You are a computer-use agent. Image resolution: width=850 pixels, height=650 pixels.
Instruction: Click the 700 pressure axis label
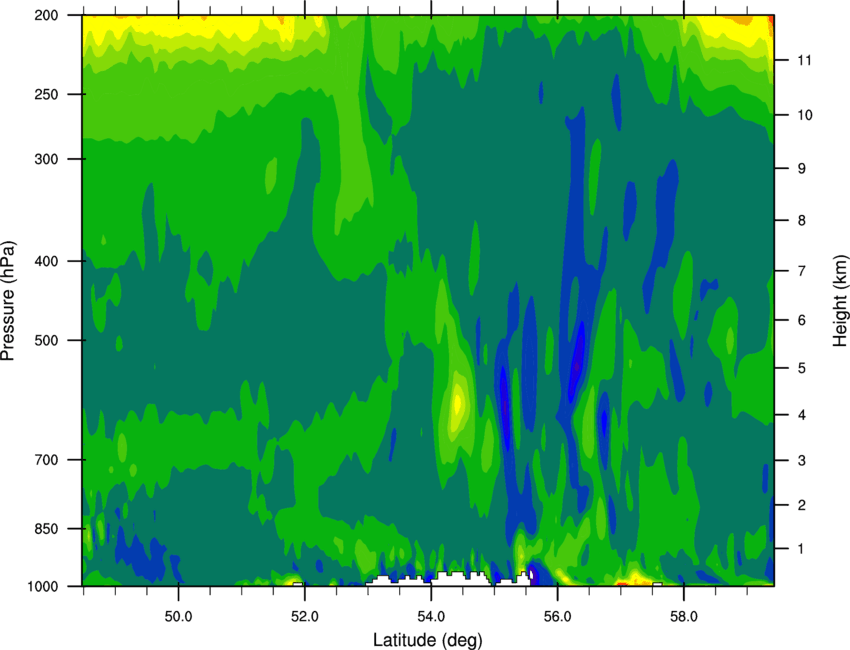tap(46, 460)
